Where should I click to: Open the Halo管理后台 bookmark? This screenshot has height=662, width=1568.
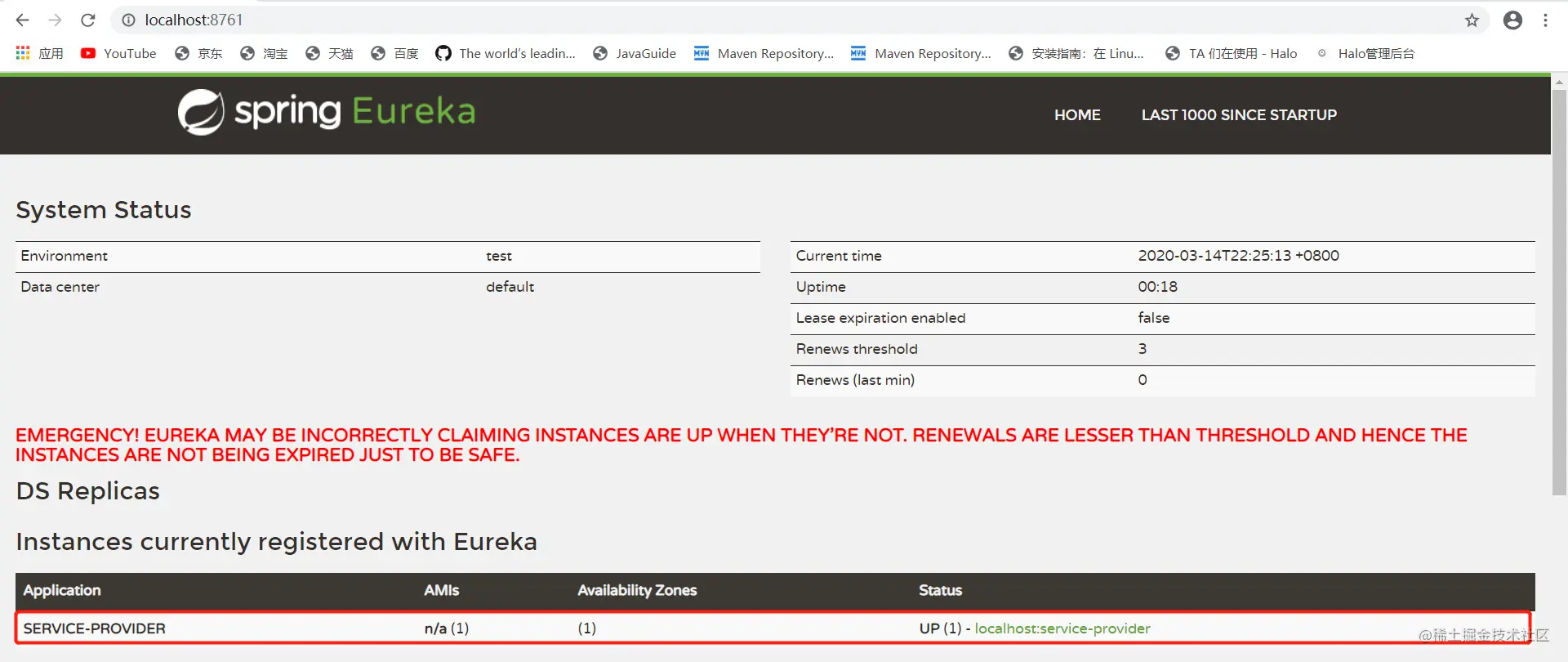tap(1365, 53)
